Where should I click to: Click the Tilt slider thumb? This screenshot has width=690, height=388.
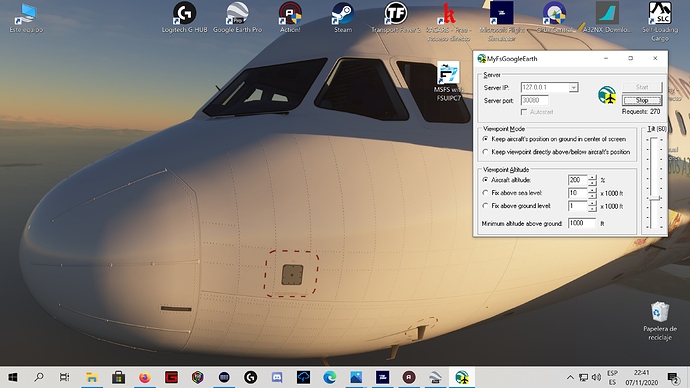[x=655, y=198]
